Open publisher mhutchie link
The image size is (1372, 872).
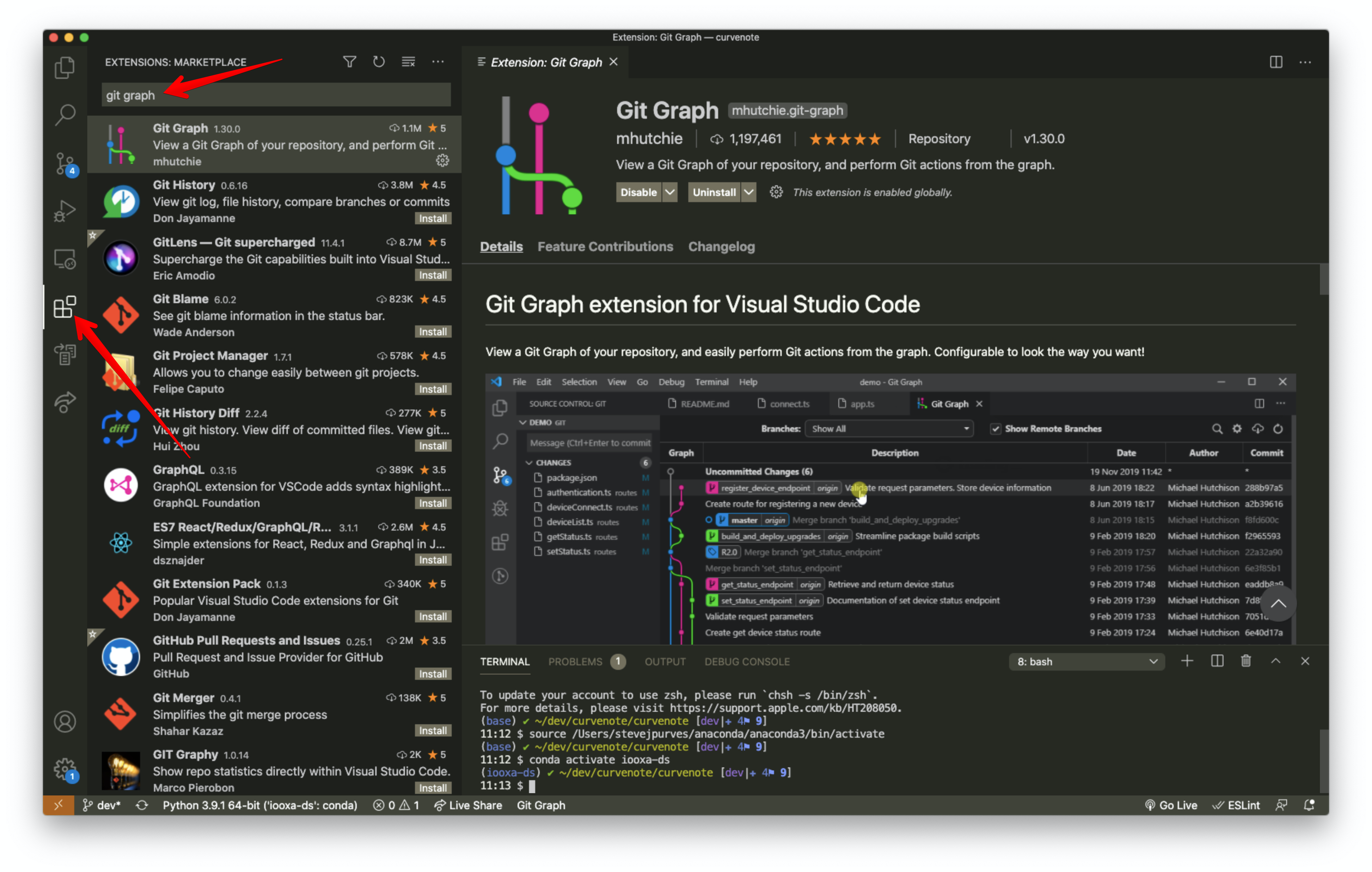649,139
